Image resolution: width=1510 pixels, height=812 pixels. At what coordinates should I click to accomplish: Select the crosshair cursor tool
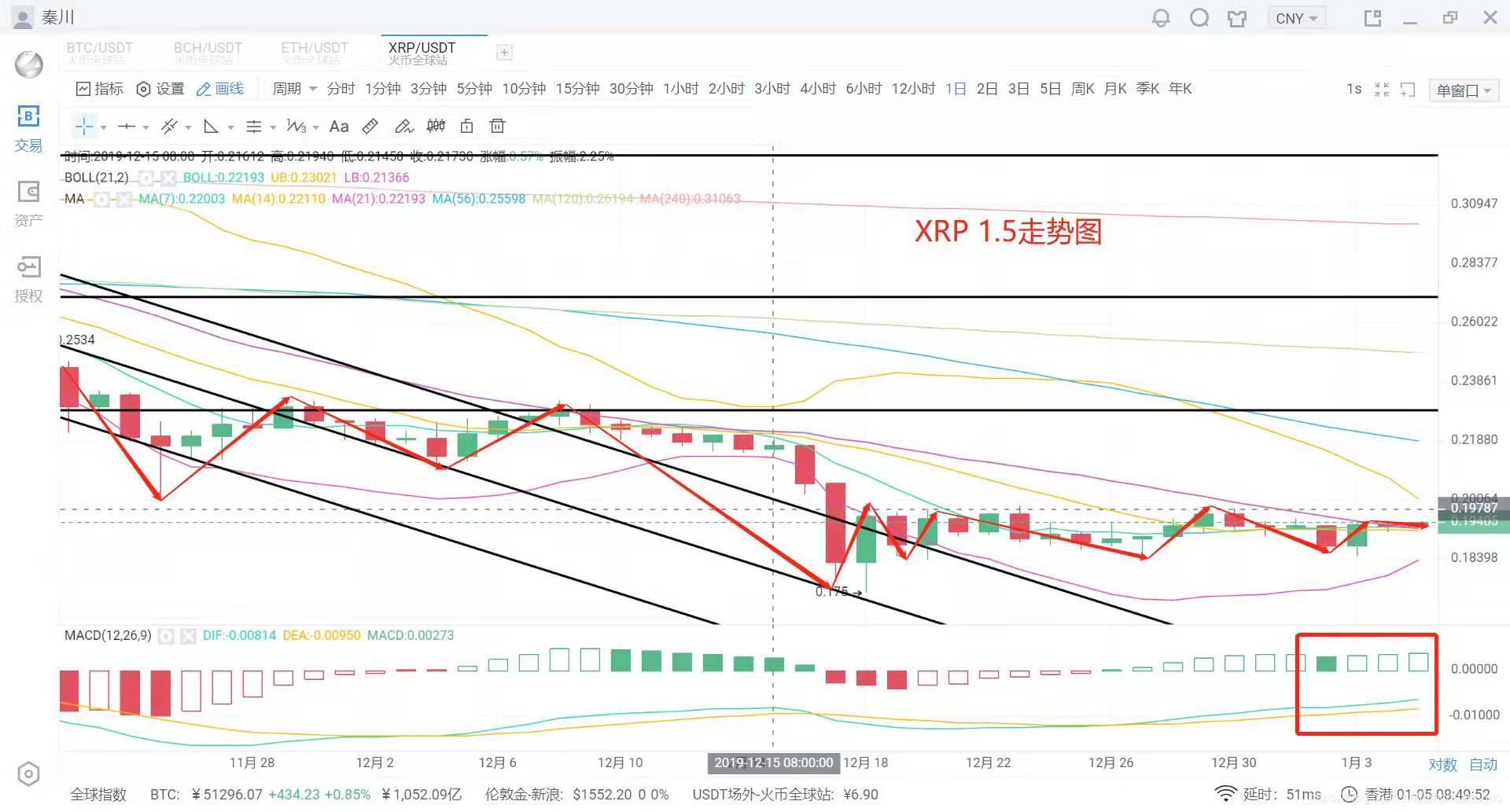click(84, 126)
